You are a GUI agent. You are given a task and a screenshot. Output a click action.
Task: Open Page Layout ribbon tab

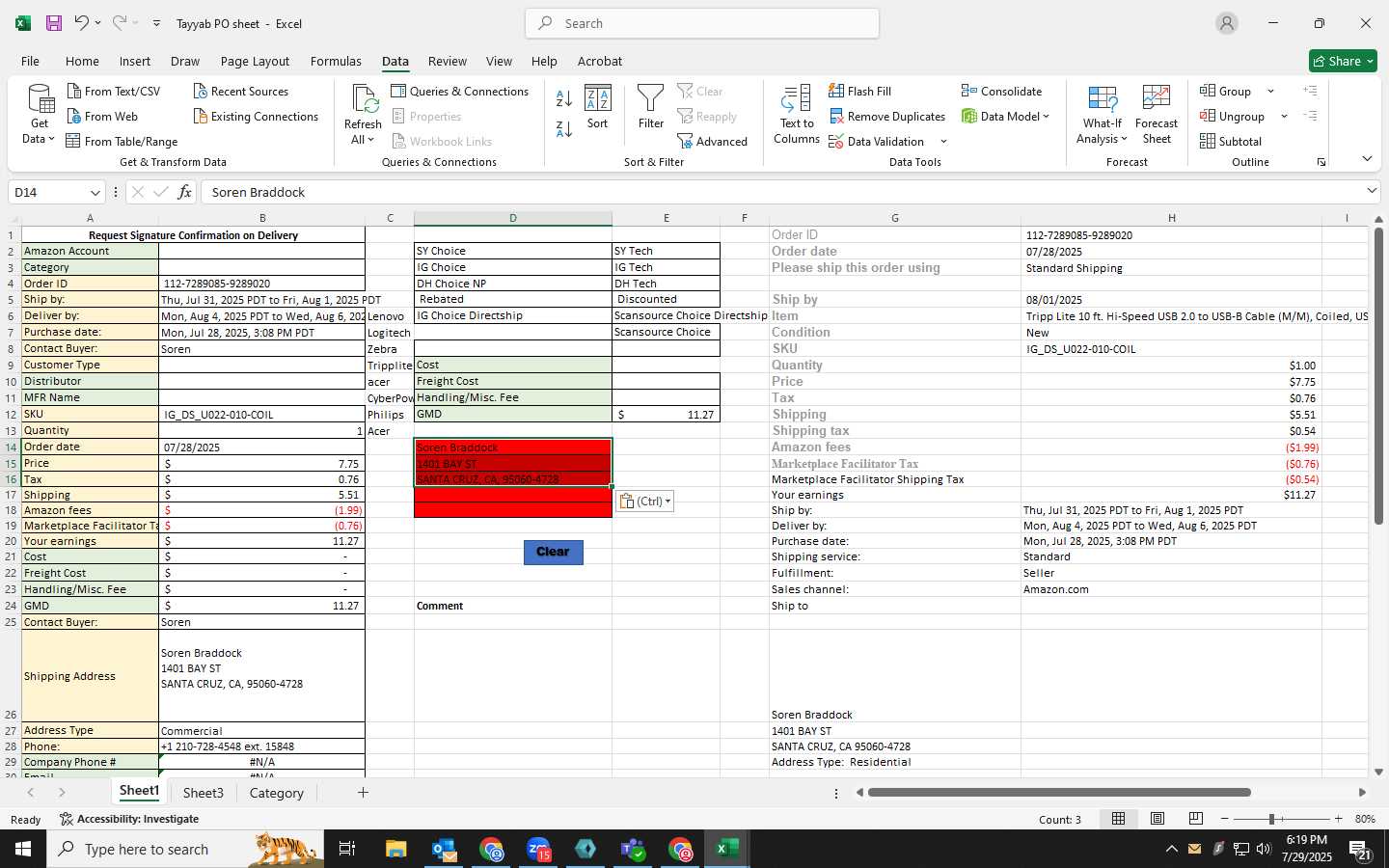[x=255, y=61]
